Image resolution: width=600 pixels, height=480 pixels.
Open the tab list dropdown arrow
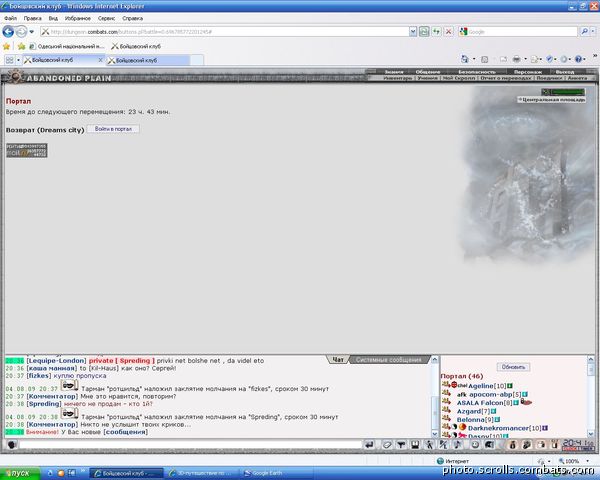pos(18,60)
